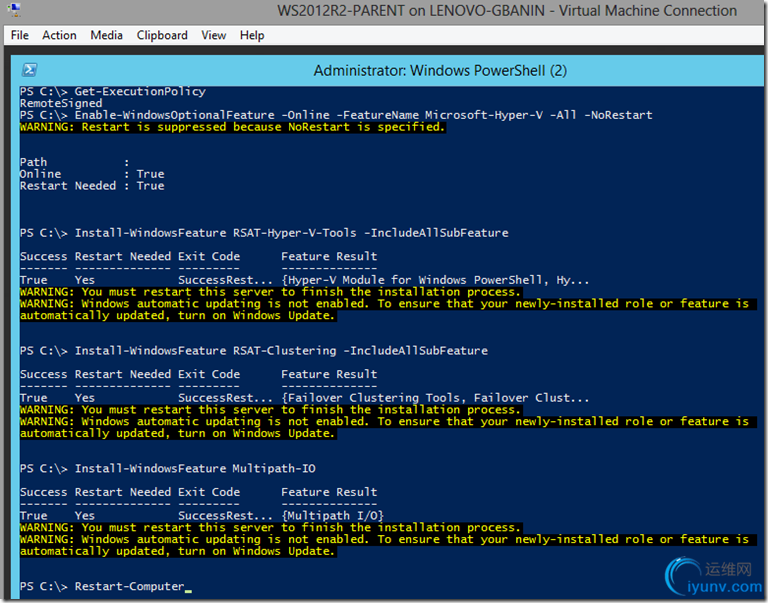The width and height of the screenshot is (768, 603).
Task: Click the NoRestart suppressed warning line
Action: (233, 127)
